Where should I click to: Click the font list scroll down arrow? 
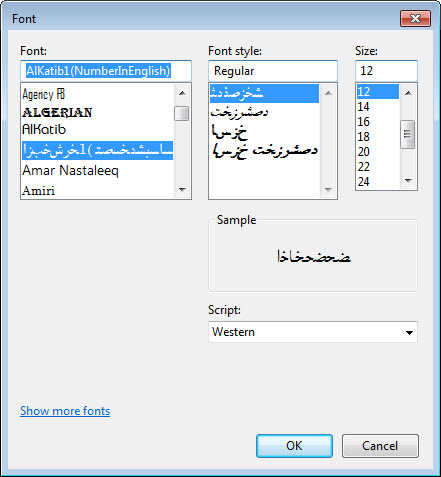[182, 189]
